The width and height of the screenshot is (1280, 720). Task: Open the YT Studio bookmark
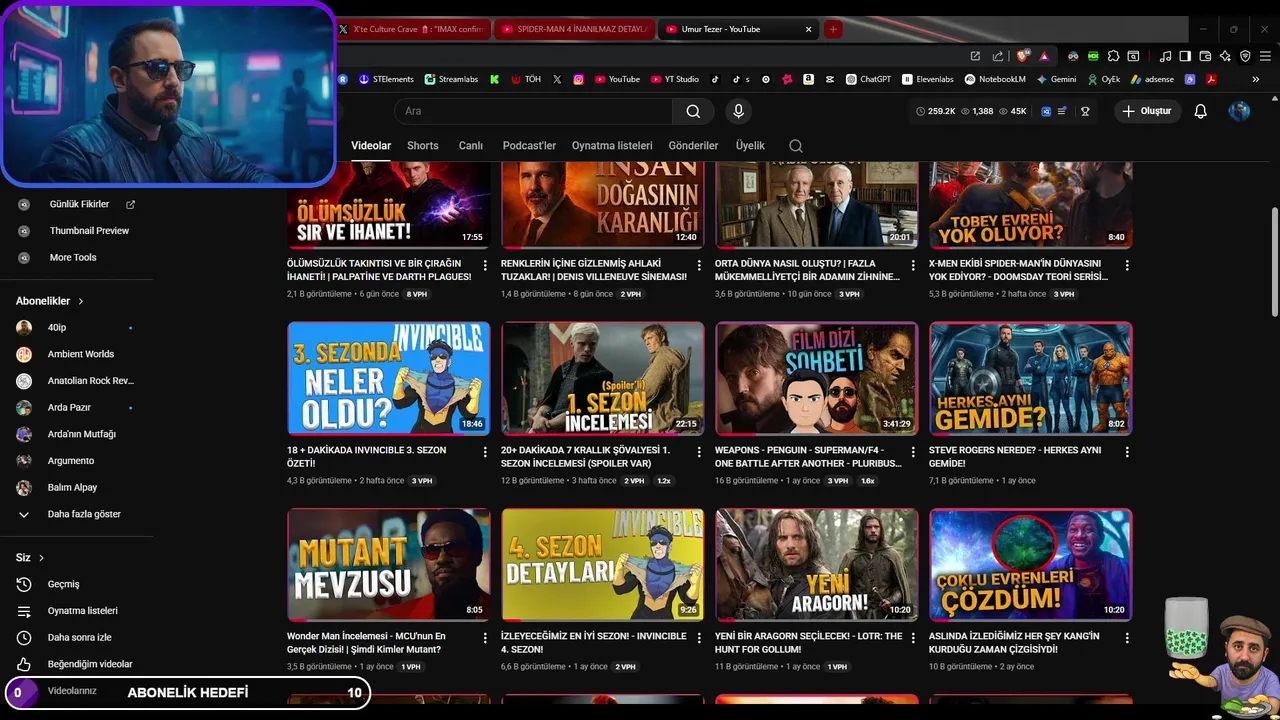[675, 79]
